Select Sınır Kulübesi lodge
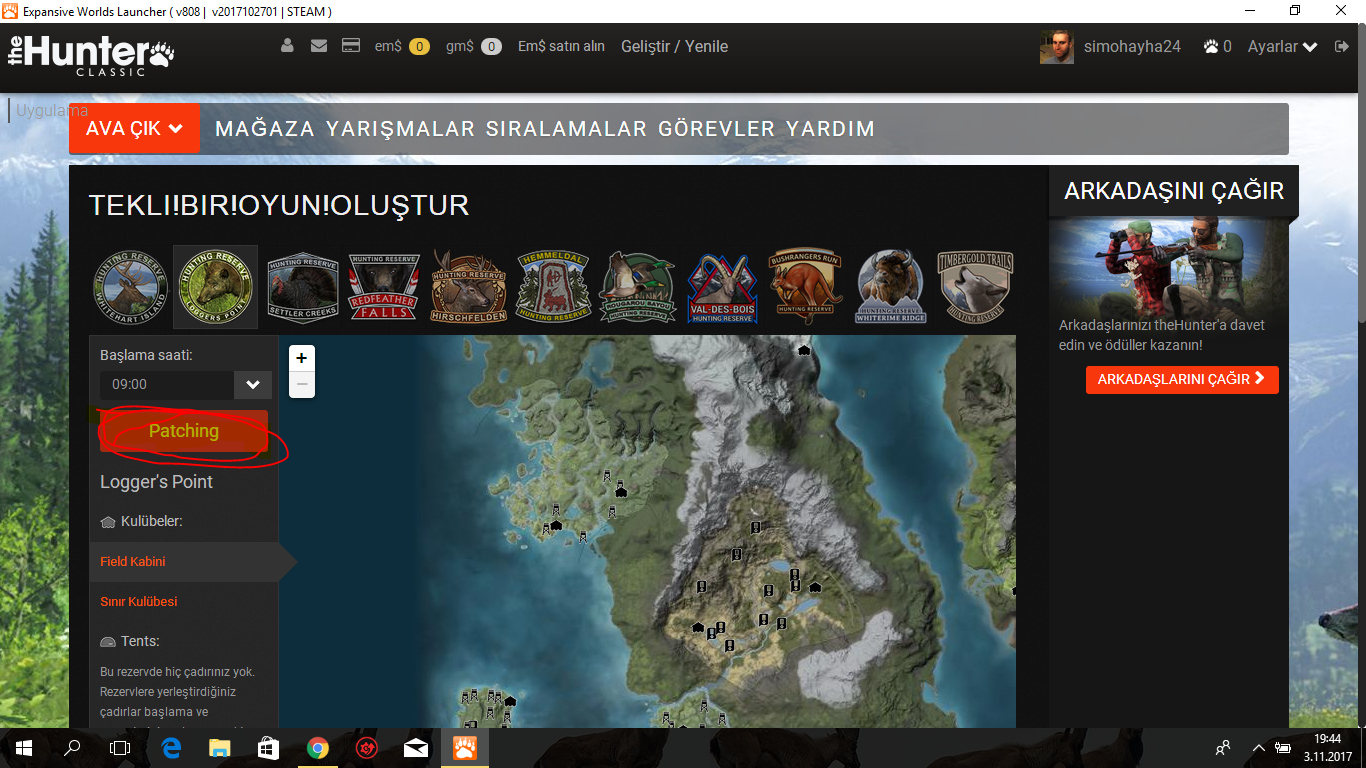Viewport: 1366px width, 768px height. tap(139, 602)
